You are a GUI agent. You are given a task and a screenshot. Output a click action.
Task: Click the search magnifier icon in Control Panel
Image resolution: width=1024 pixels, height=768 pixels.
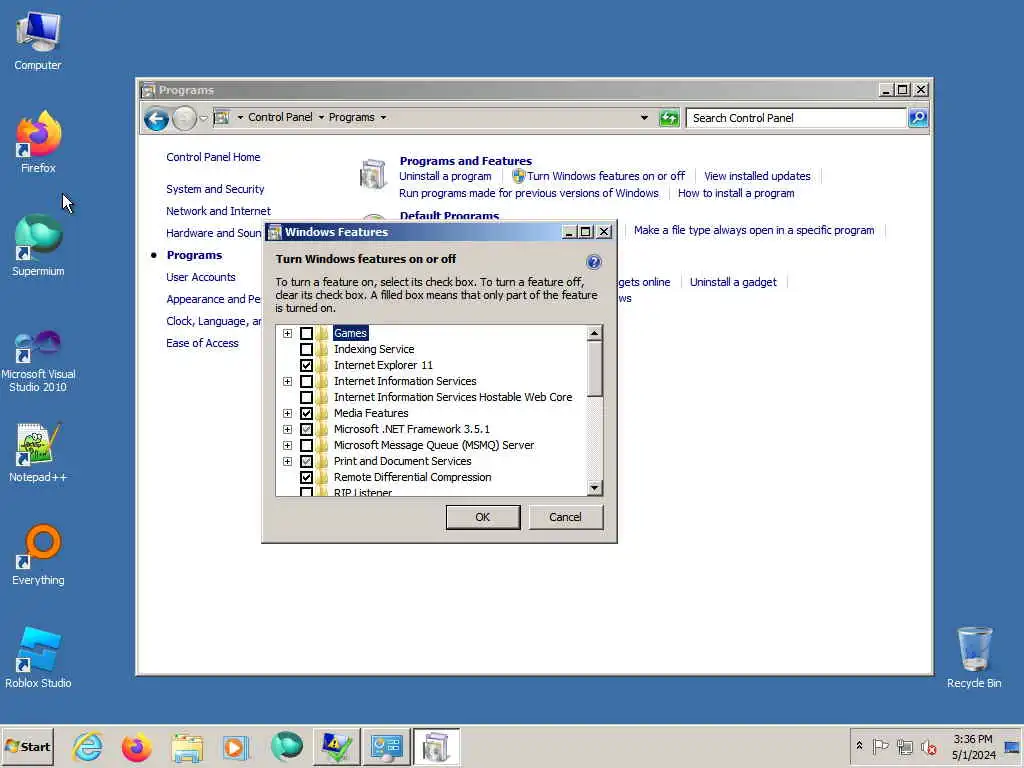click(918, 118)
